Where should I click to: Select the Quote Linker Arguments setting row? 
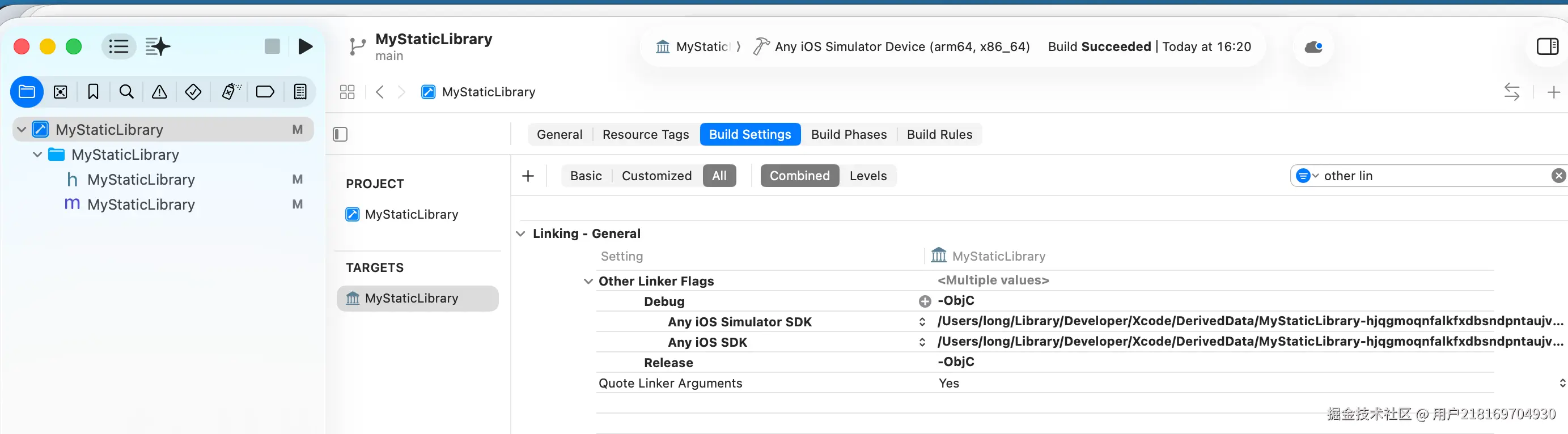pos(1045,384)
